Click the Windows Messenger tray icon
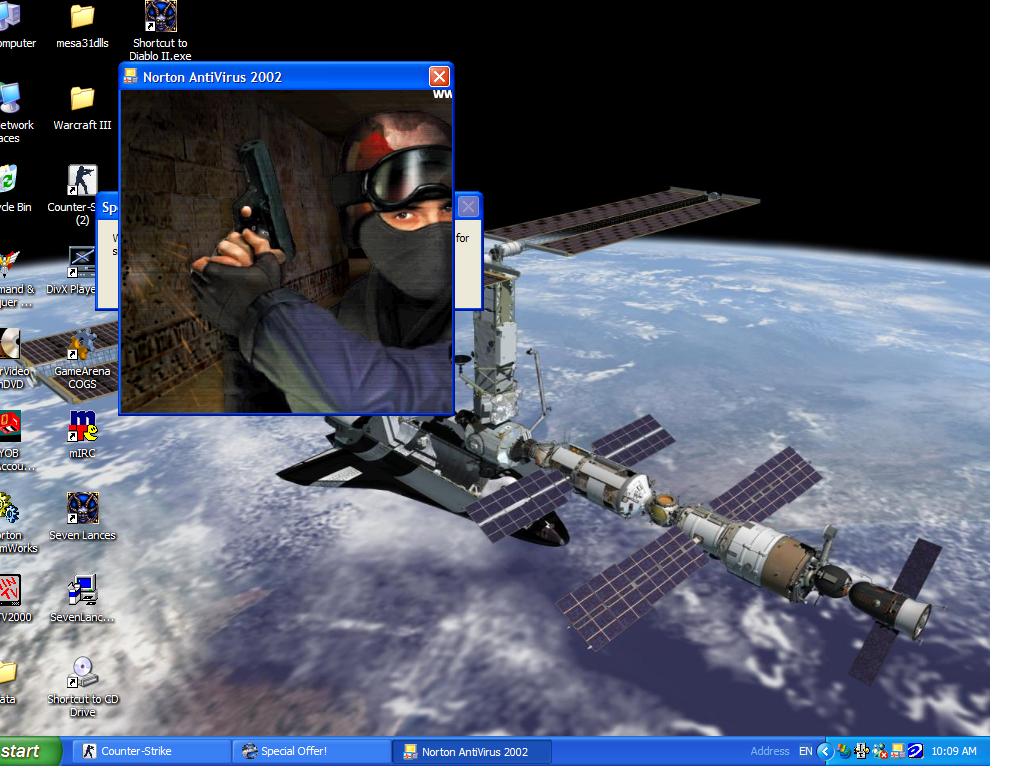Viewport: 1024px width, 768px height. pos(844,752)
